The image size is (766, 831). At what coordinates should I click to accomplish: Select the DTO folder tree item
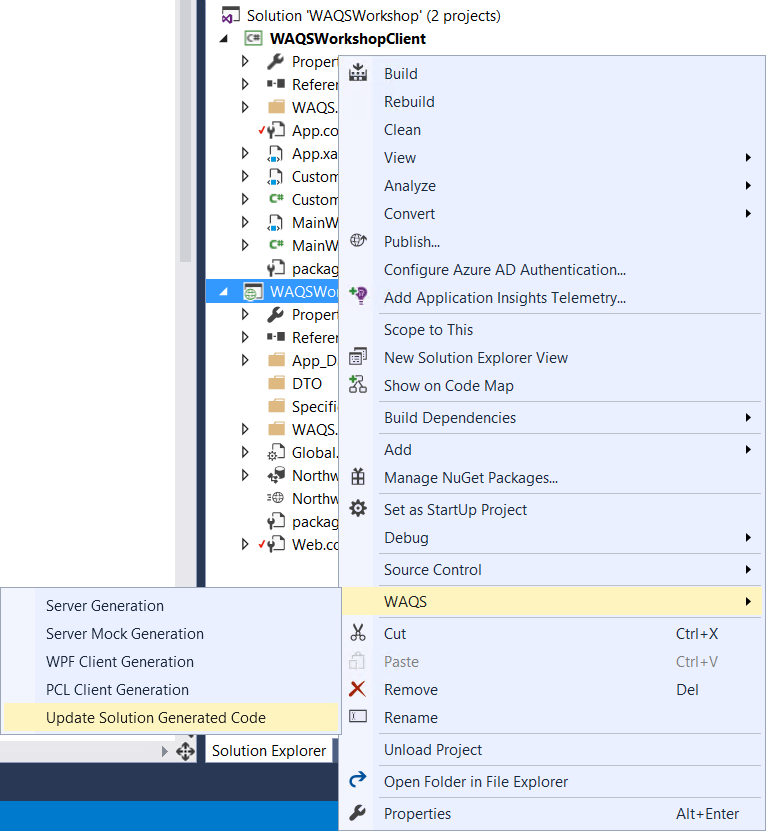306,383
